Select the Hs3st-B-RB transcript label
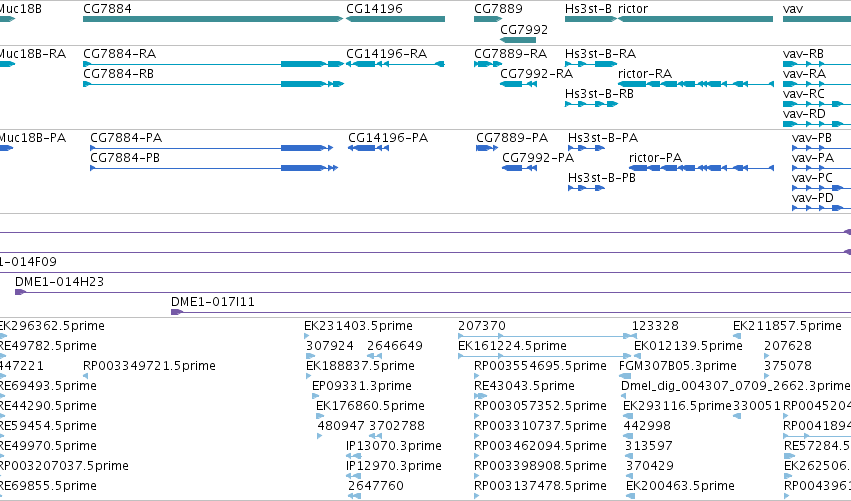The height and width of the screenshot is (501, 851). [599, 94]
